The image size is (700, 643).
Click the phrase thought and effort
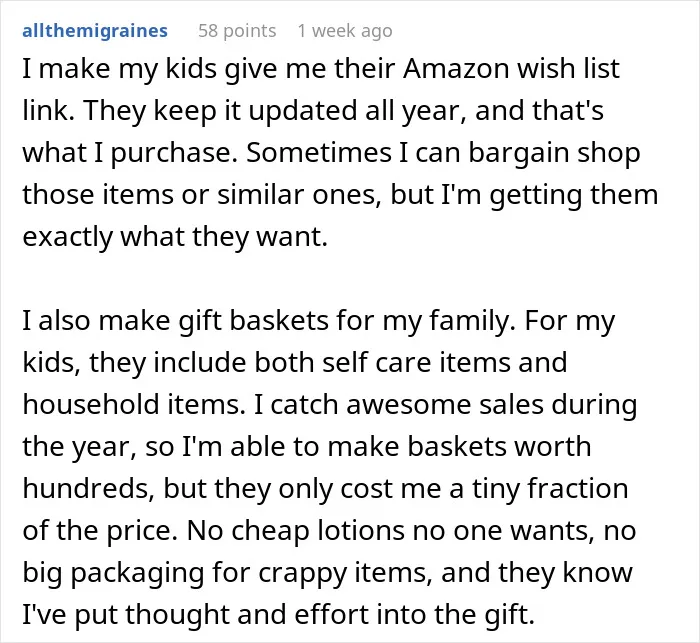(246, 614)
